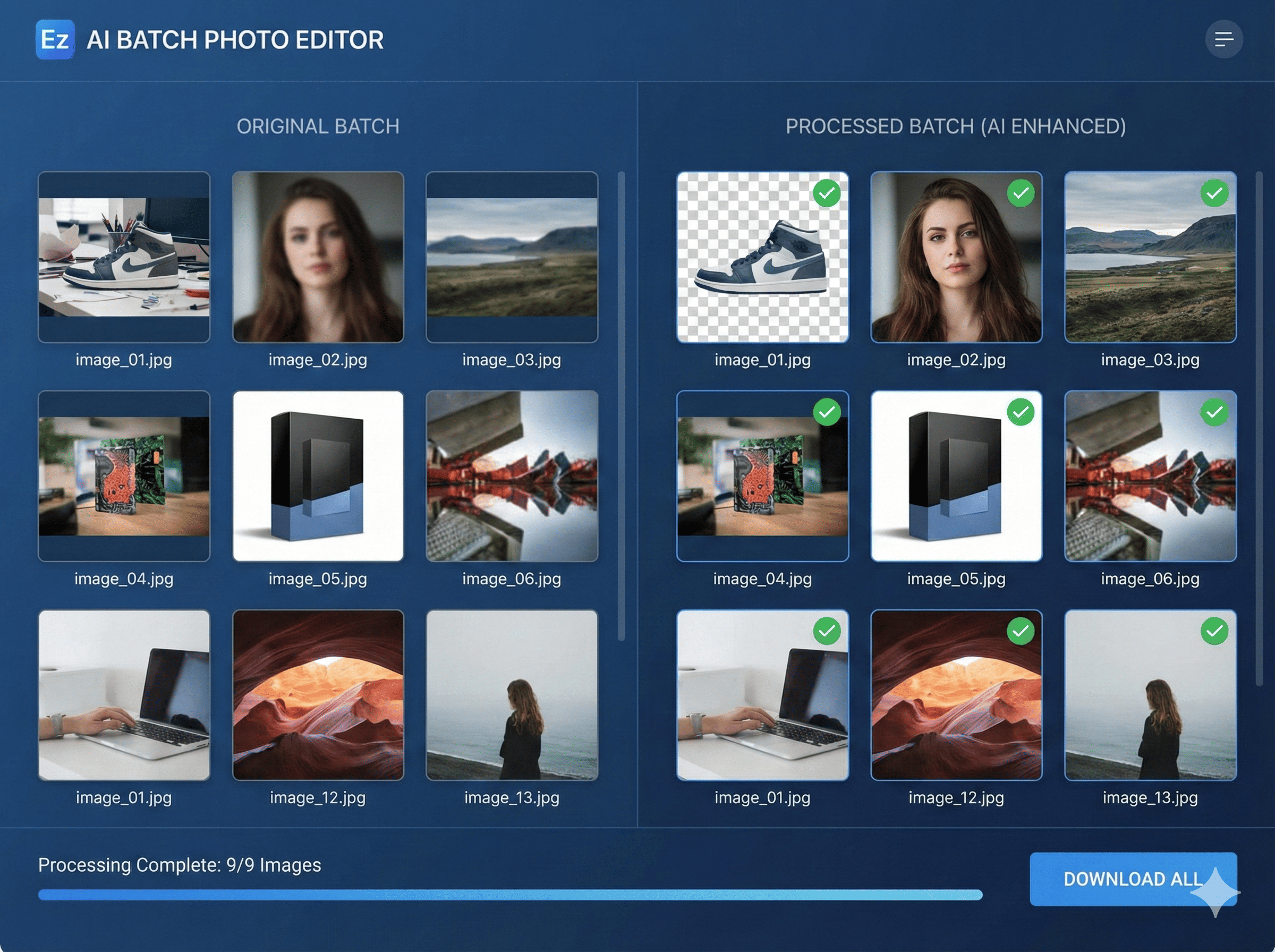Image resolution: width=1275 pixels, height=952 pixels.
Task: Expand the Processed Batch (AI Enhanced) header
Action: (x=956, y=126)
